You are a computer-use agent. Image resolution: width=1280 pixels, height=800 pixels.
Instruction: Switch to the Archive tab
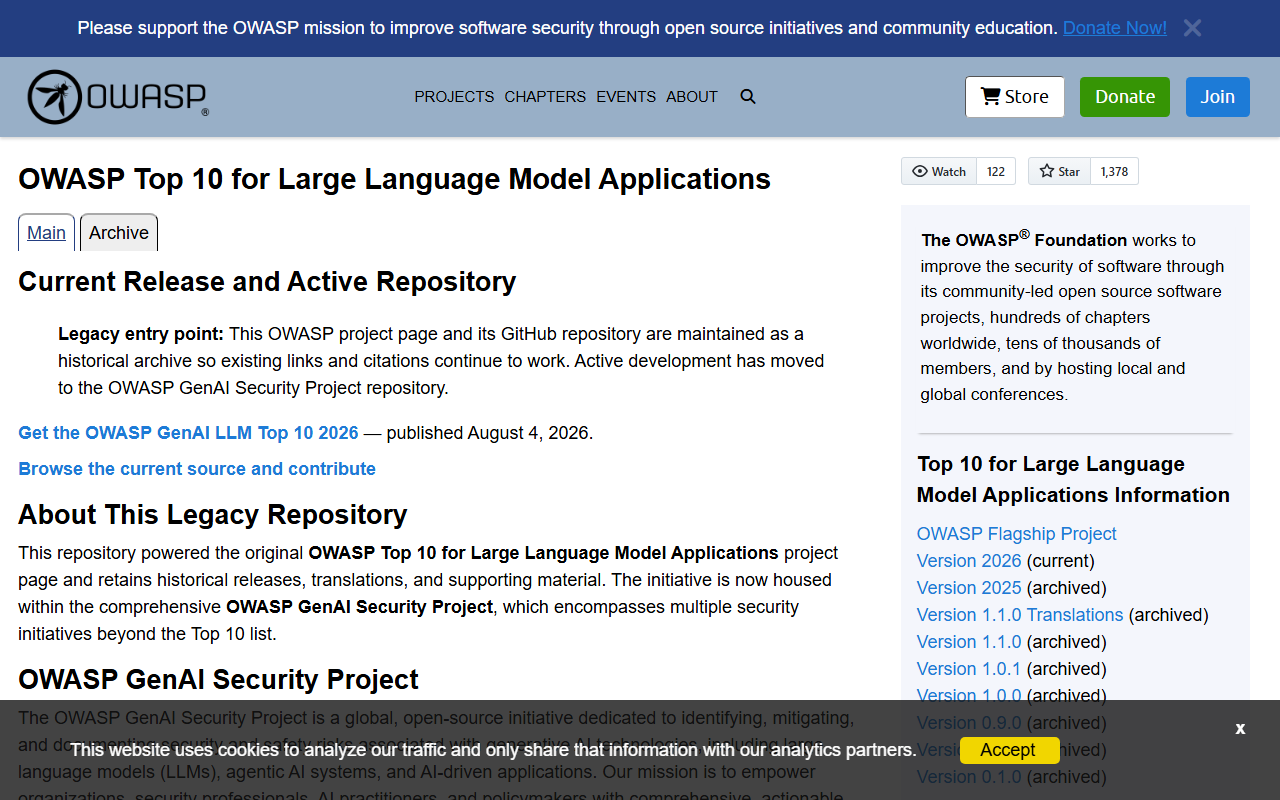click(119, 233)
